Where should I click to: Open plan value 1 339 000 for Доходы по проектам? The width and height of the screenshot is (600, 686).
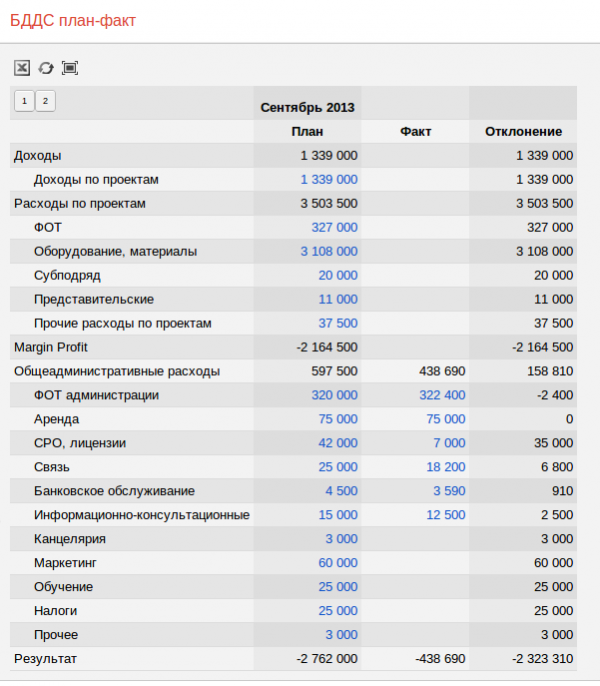(328, 180)
